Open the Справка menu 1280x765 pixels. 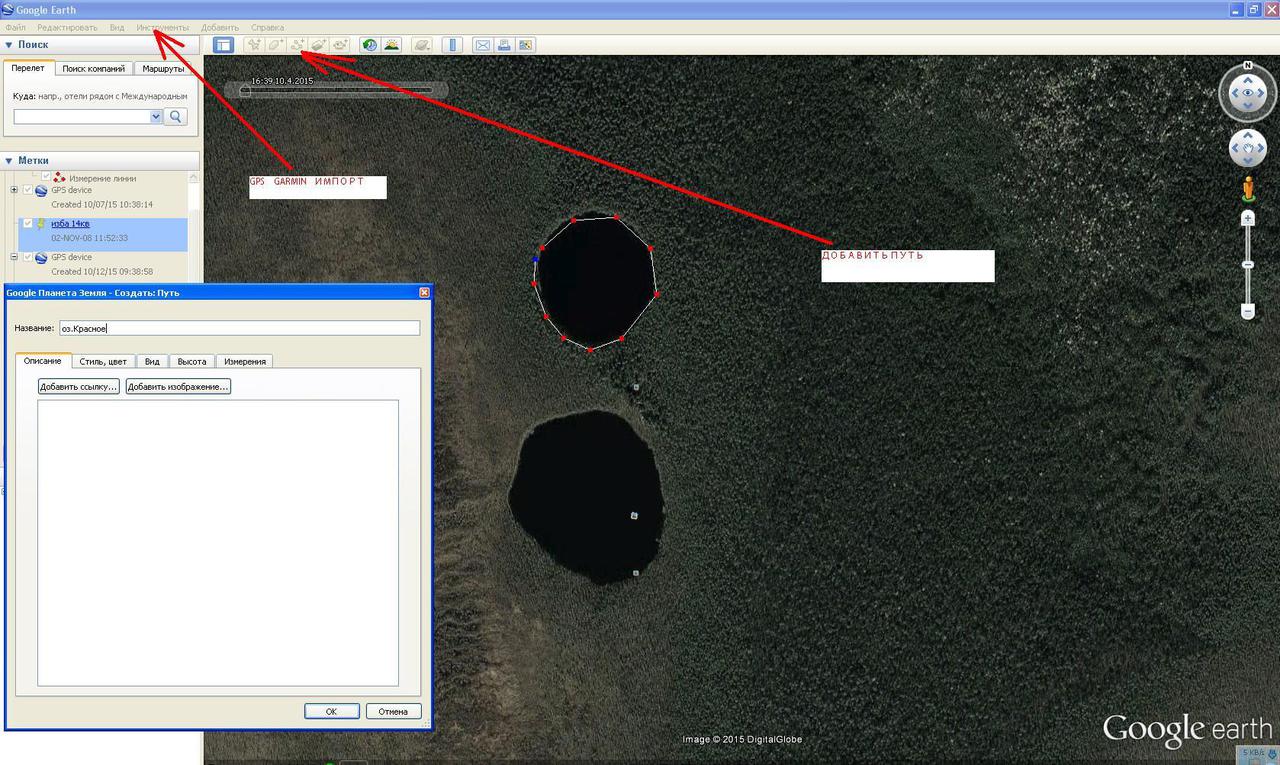(x=267, y=27)
